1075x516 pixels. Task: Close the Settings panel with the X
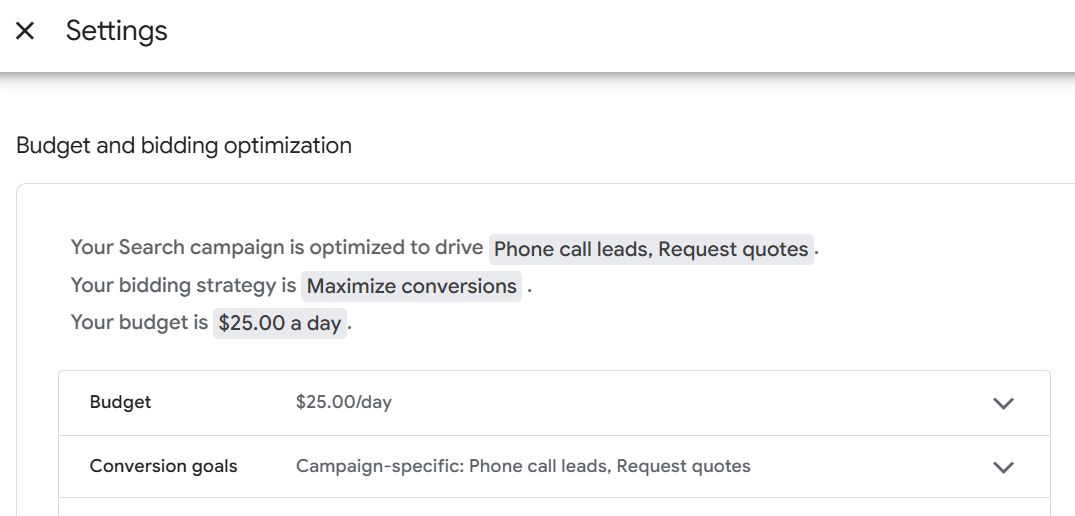click(x=25, y=31)
